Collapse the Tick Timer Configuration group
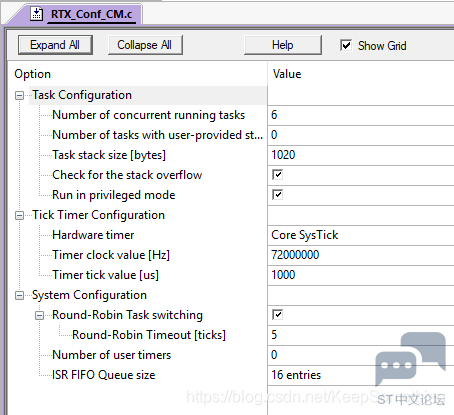This screenshot has height=415, width=454. pos(19,216)
